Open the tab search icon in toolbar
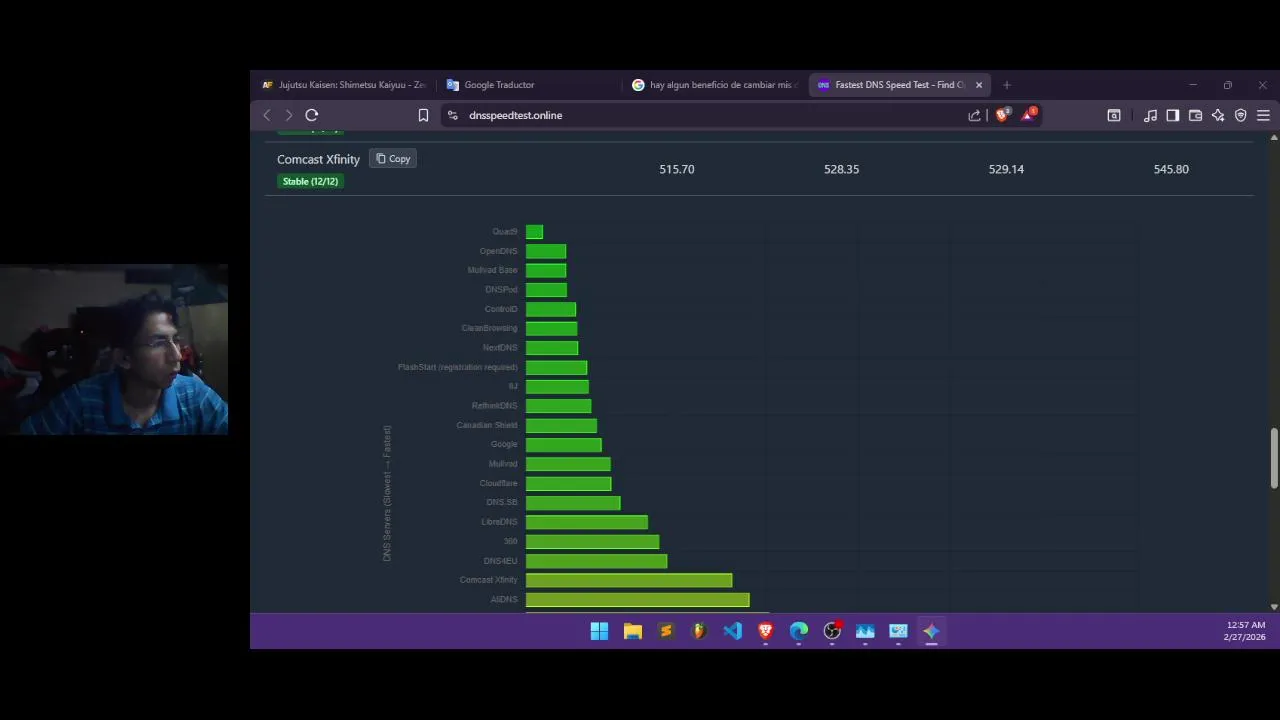The width and height of the screenshot is (1280, 720). [1114, 115]
